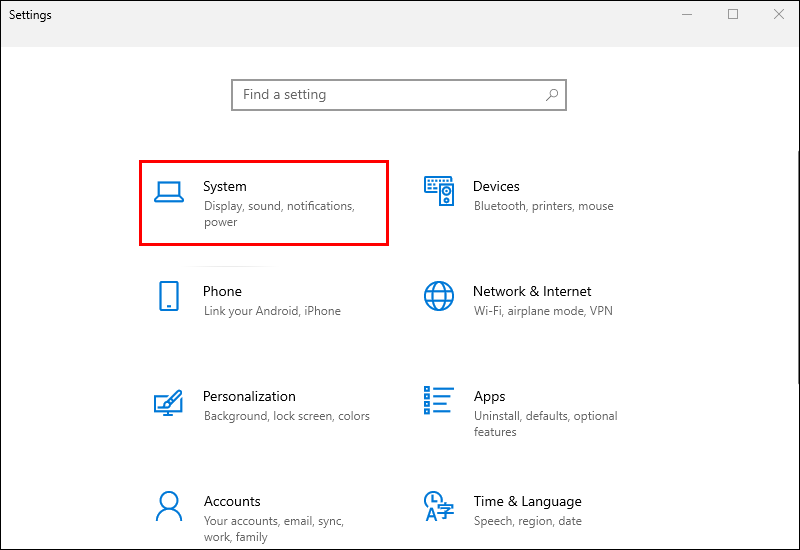Open Network & Internet settings title
The image size is (800, 550).
pos(532,291)
